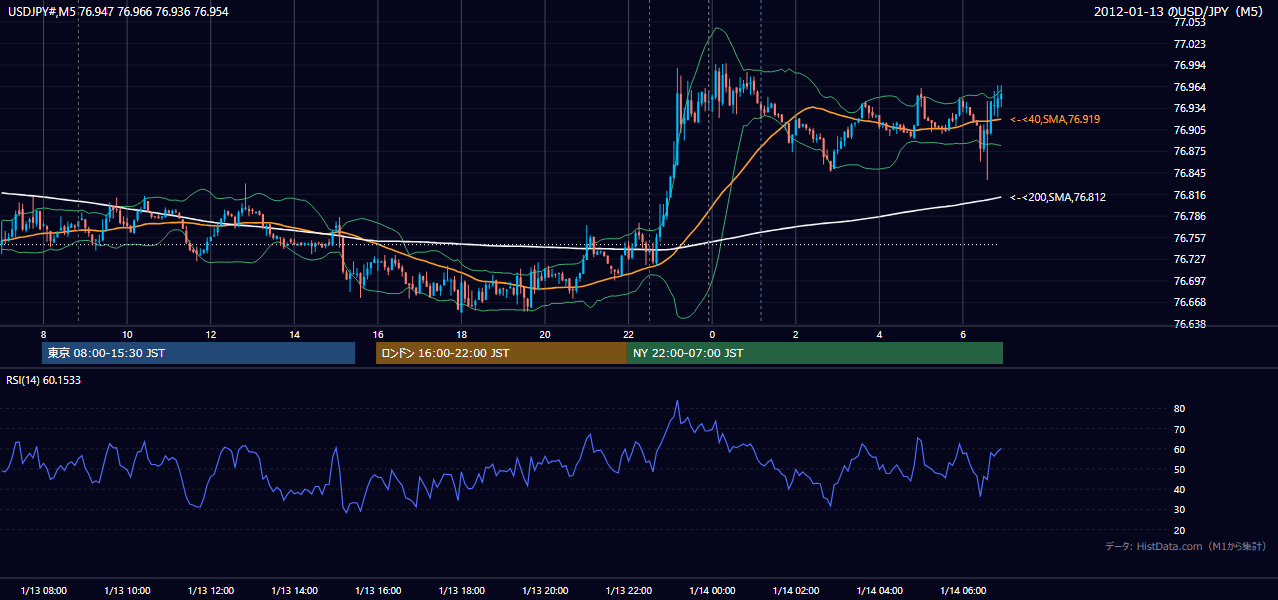This screenshot has width=1278, height=600.
Task: Click RSI scale level 50
Action: [1179, 469]
